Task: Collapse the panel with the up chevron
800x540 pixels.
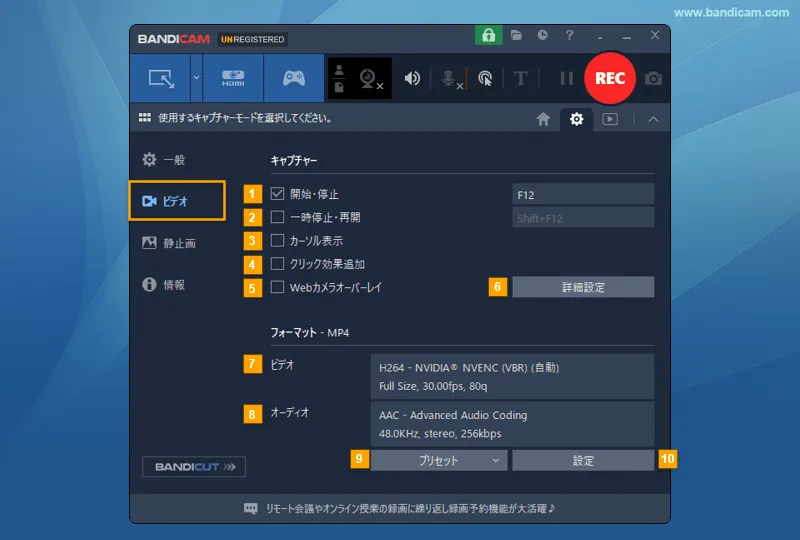Action: point(653,119)
